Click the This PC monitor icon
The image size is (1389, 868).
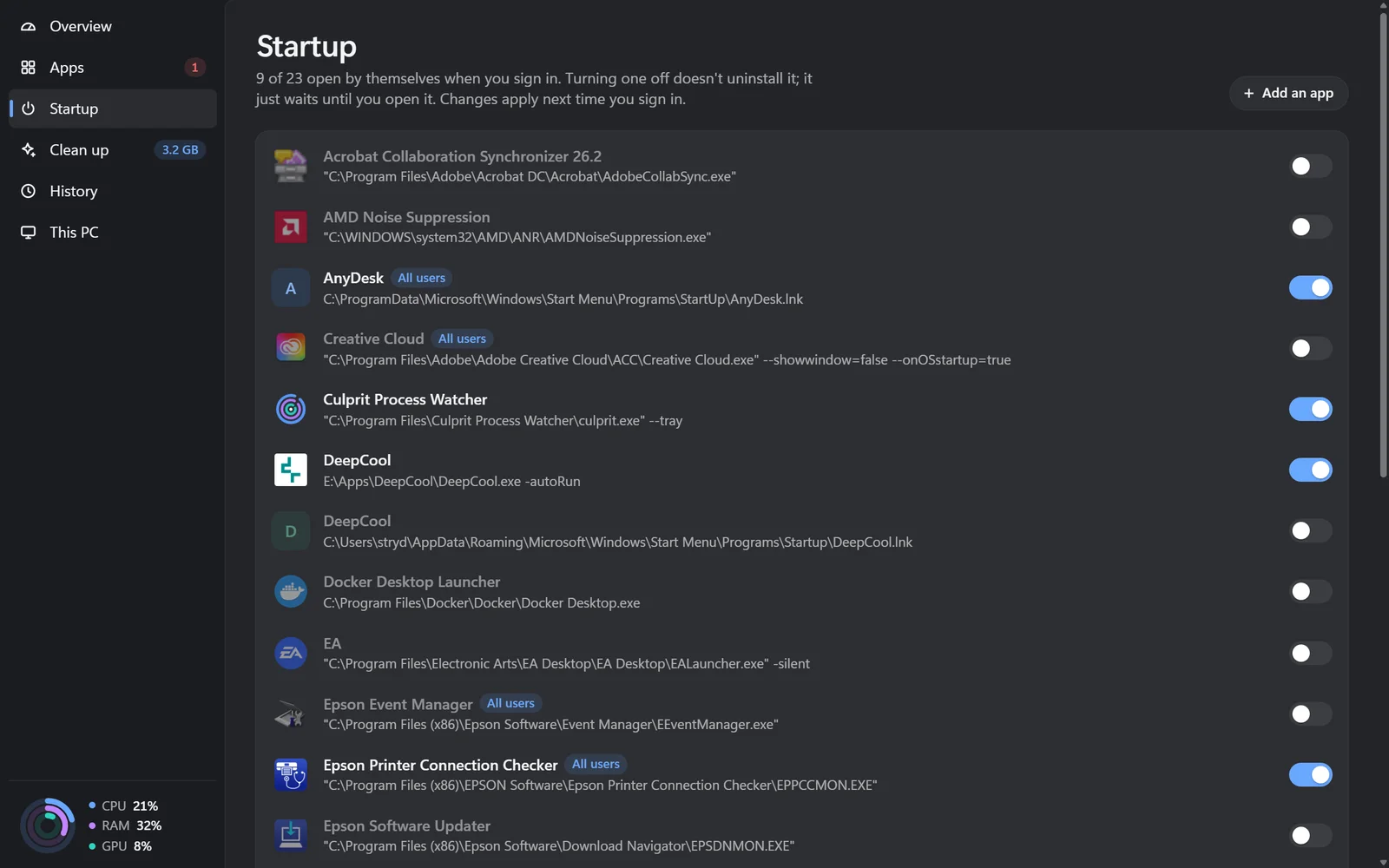(29, 232)
